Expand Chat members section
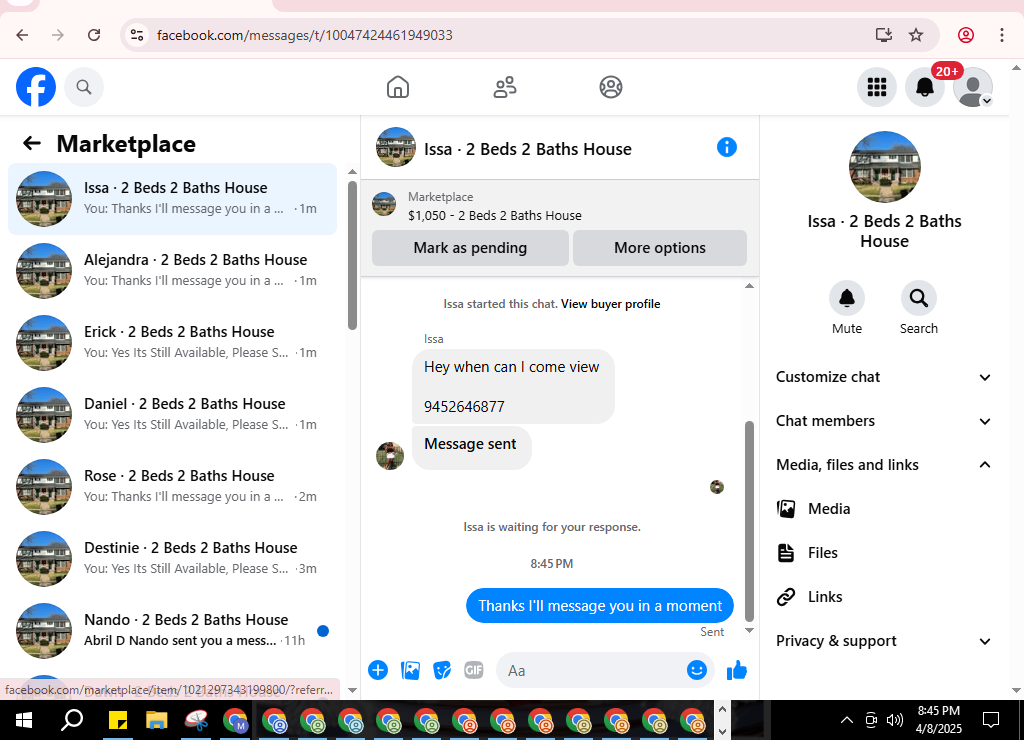This screenshot has width=1024, height=740. pos(884,421)
